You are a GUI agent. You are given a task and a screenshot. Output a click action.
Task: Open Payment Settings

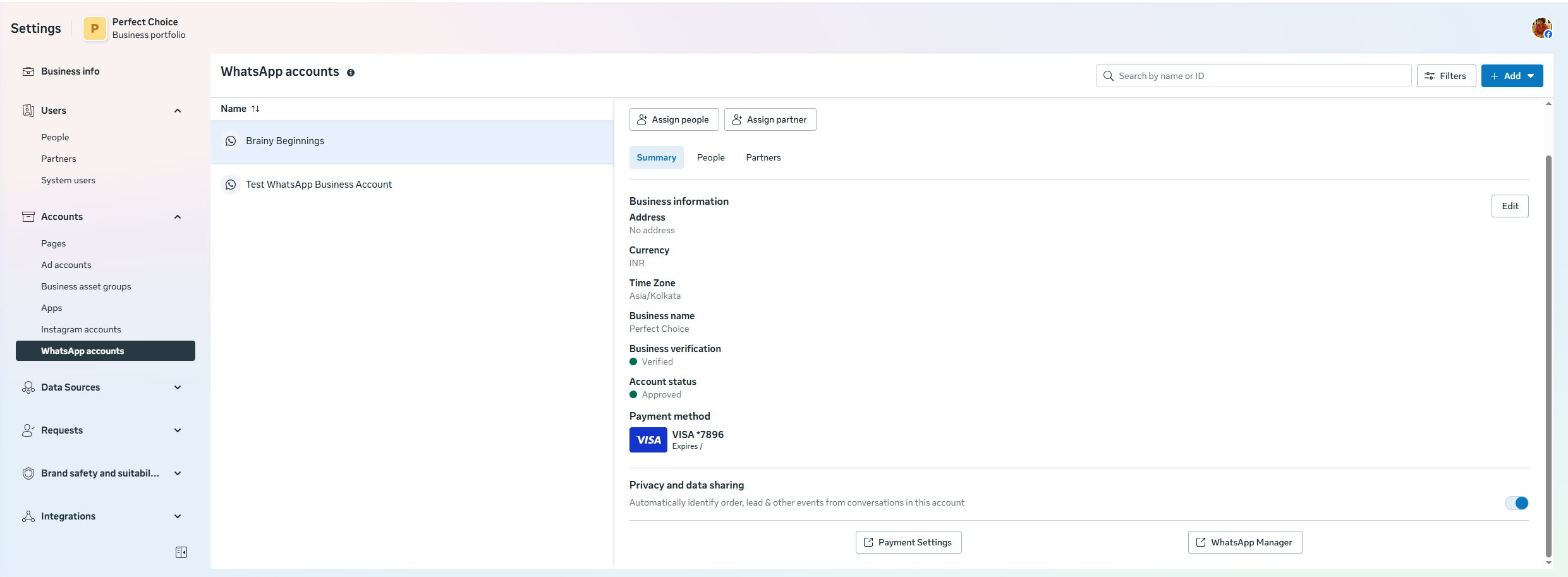(908, 542)
